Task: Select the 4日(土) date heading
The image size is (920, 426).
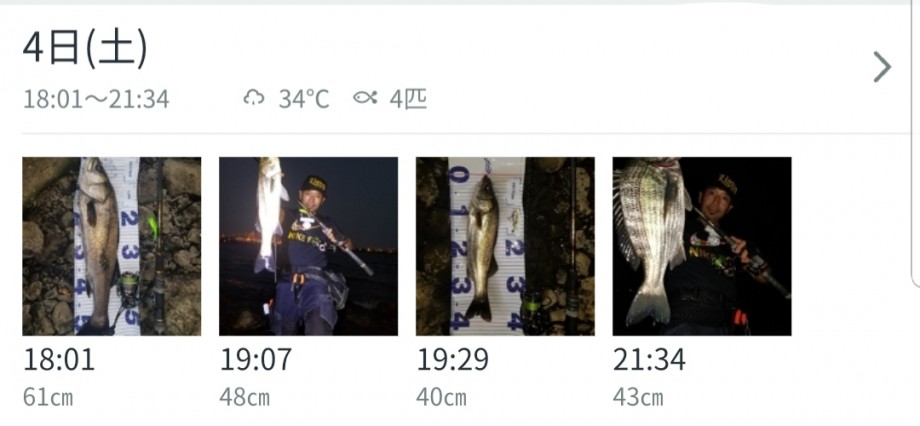Action: 85,49
